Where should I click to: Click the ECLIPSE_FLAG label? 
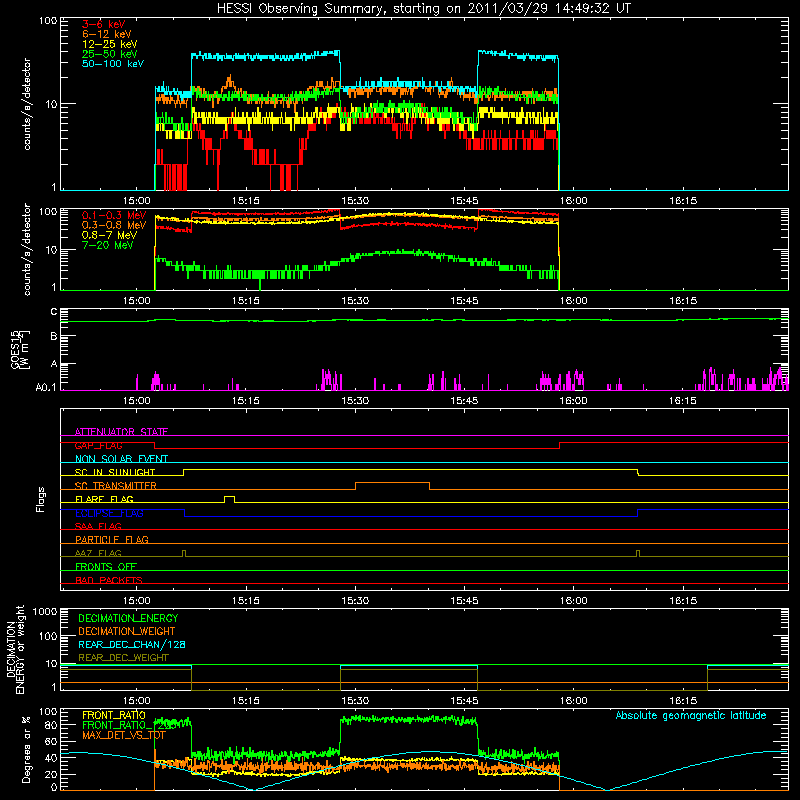[x=109, y=513]
